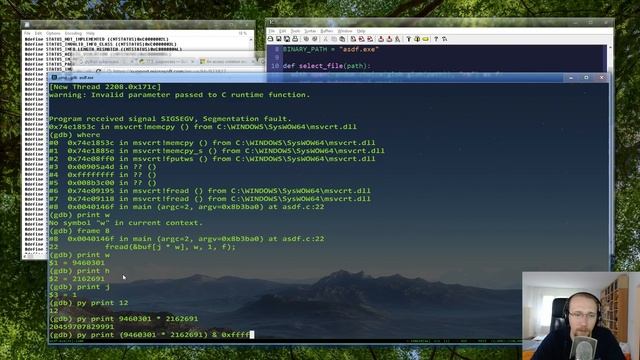The width and height of the screenshot is (640, 360).
Task: Click the '20459707829991' output value
Action: click(82, 327)
